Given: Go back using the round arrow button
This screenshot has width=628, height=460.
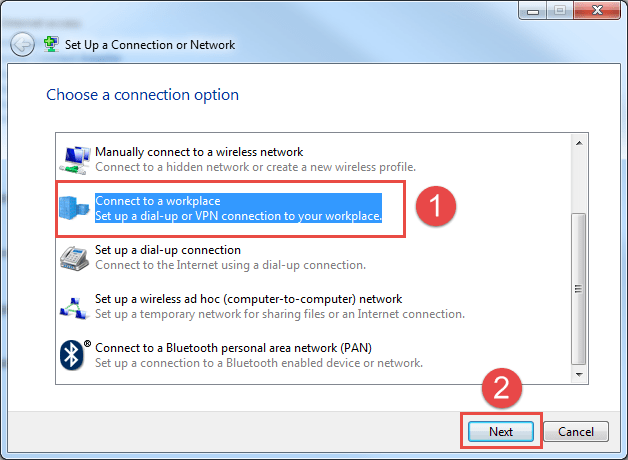Looking at the screenshot, I should tap(22, 44).
